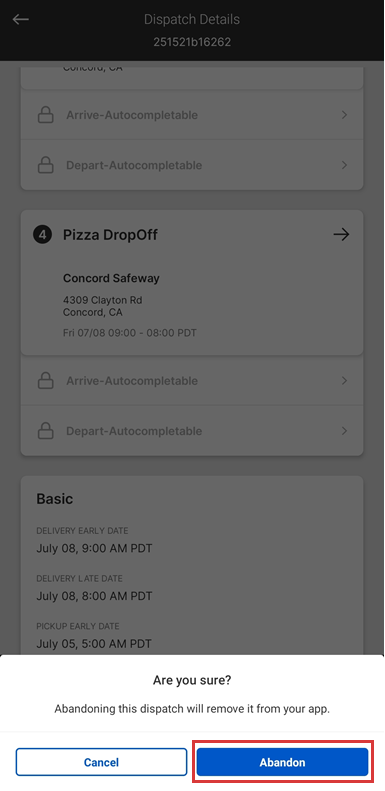The width and height of the screenshot is (385, 791).
Task: Open the Pizza DropOff card title
Action: point(110,235)
